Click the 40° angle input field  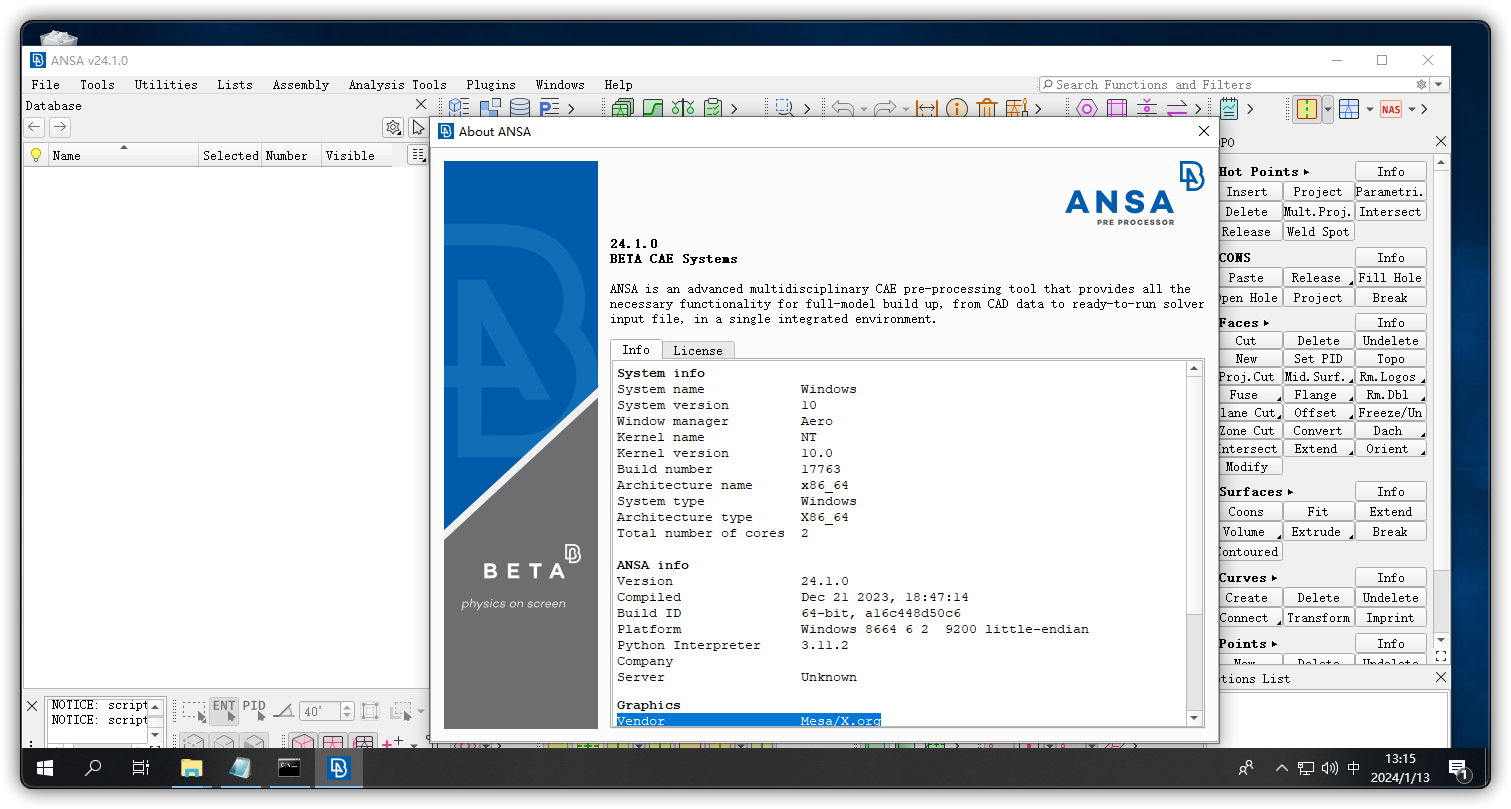coord(320,711)
